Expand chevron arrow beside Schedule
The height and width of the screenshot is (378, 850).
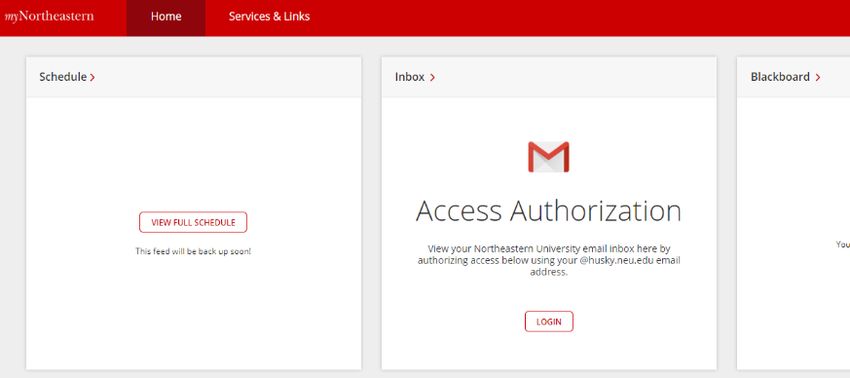point(93,78)
